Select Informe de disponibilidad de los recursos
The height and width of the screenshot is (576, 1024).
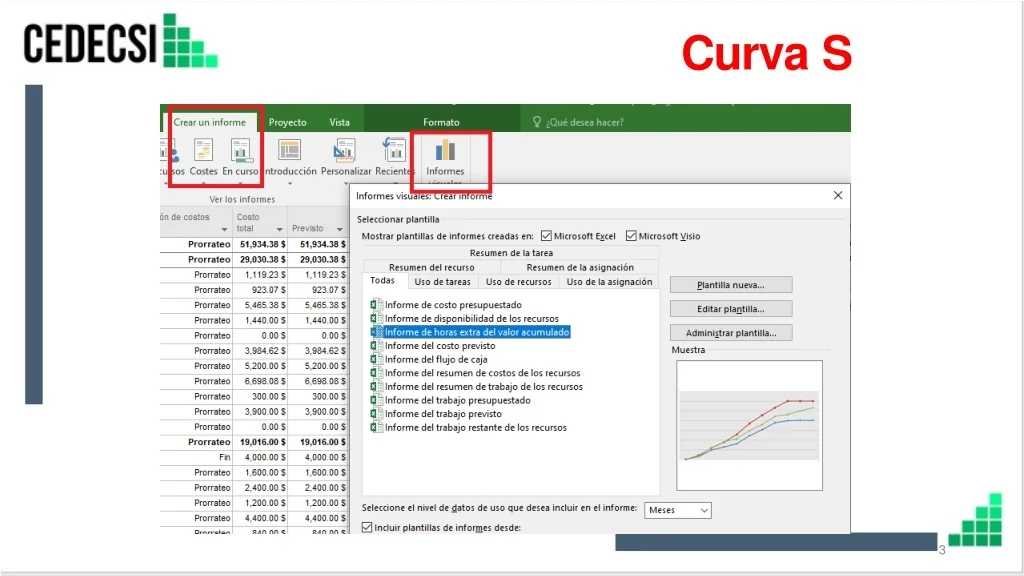tap(472, 318)
